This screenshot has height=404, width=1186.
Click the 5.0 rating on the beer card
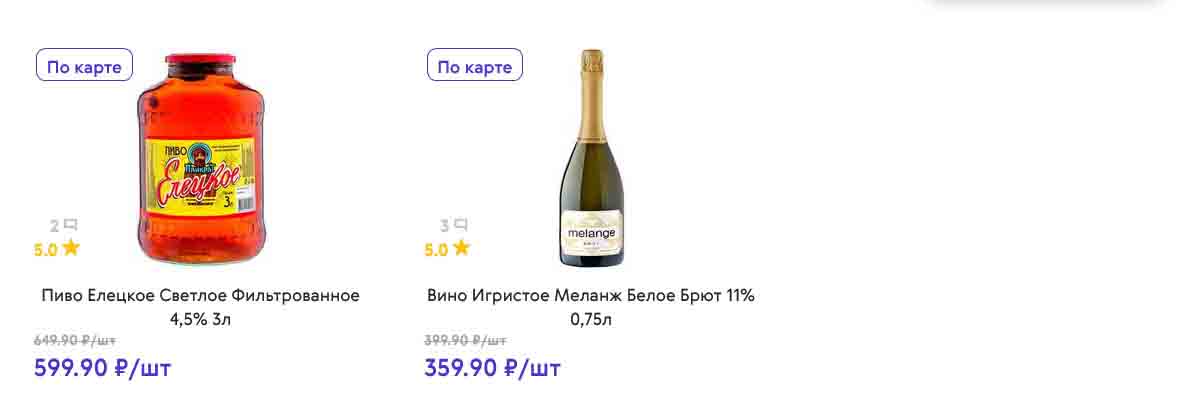pyautogui.click(x=46, y=250)
